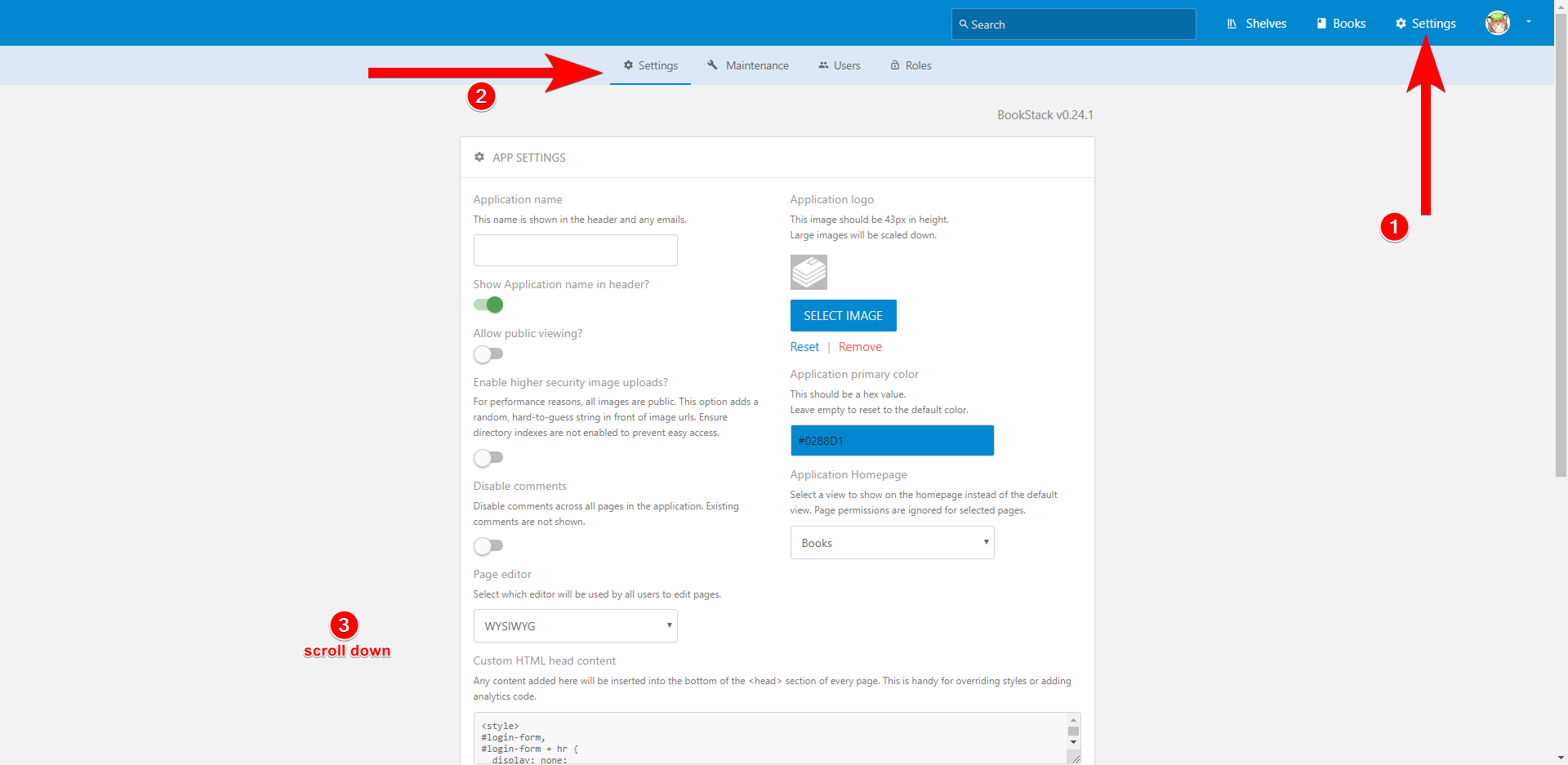This screenshot has width=1568, height=765.
Task: Select the primary color hex field #0288D1
Action: (x=892, y=440)
